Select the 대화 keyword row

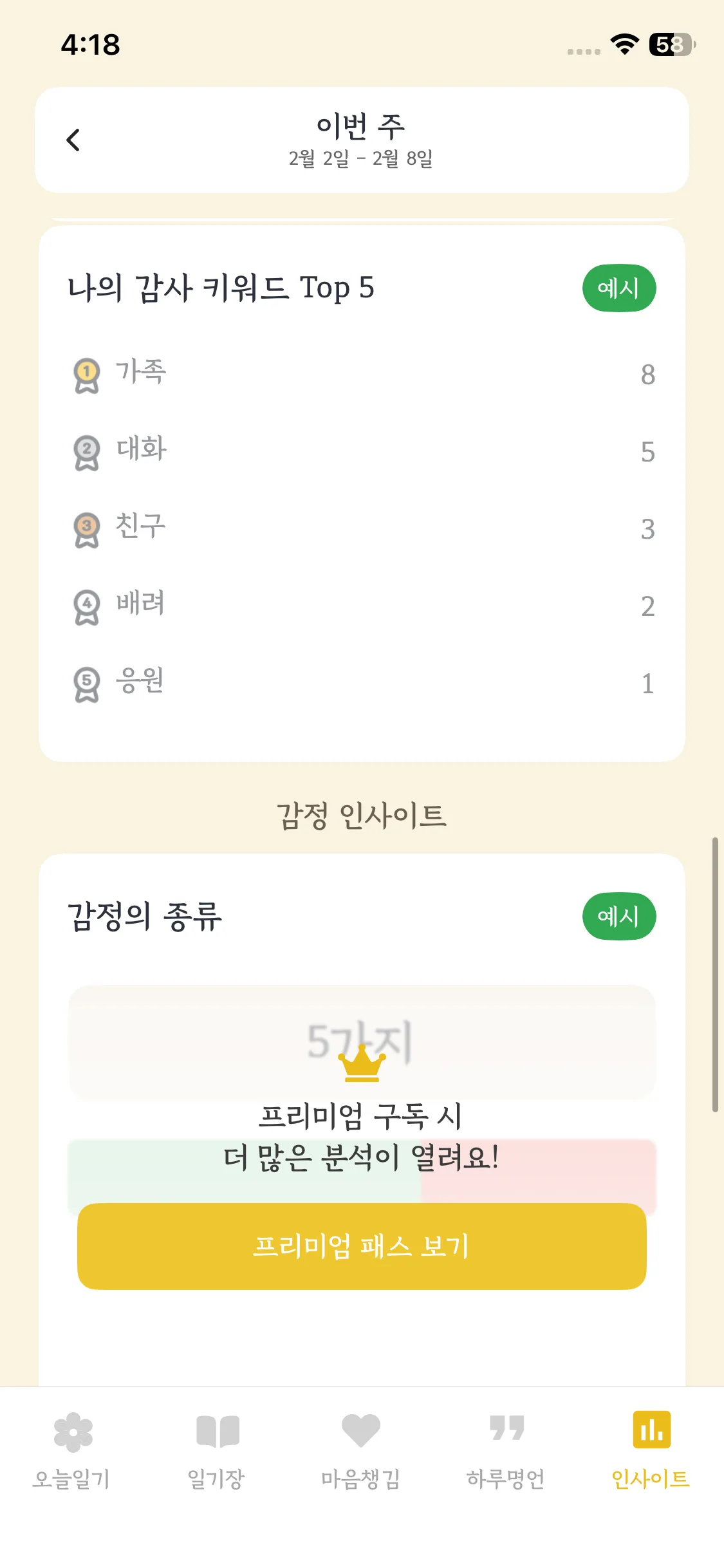[360, 451]
